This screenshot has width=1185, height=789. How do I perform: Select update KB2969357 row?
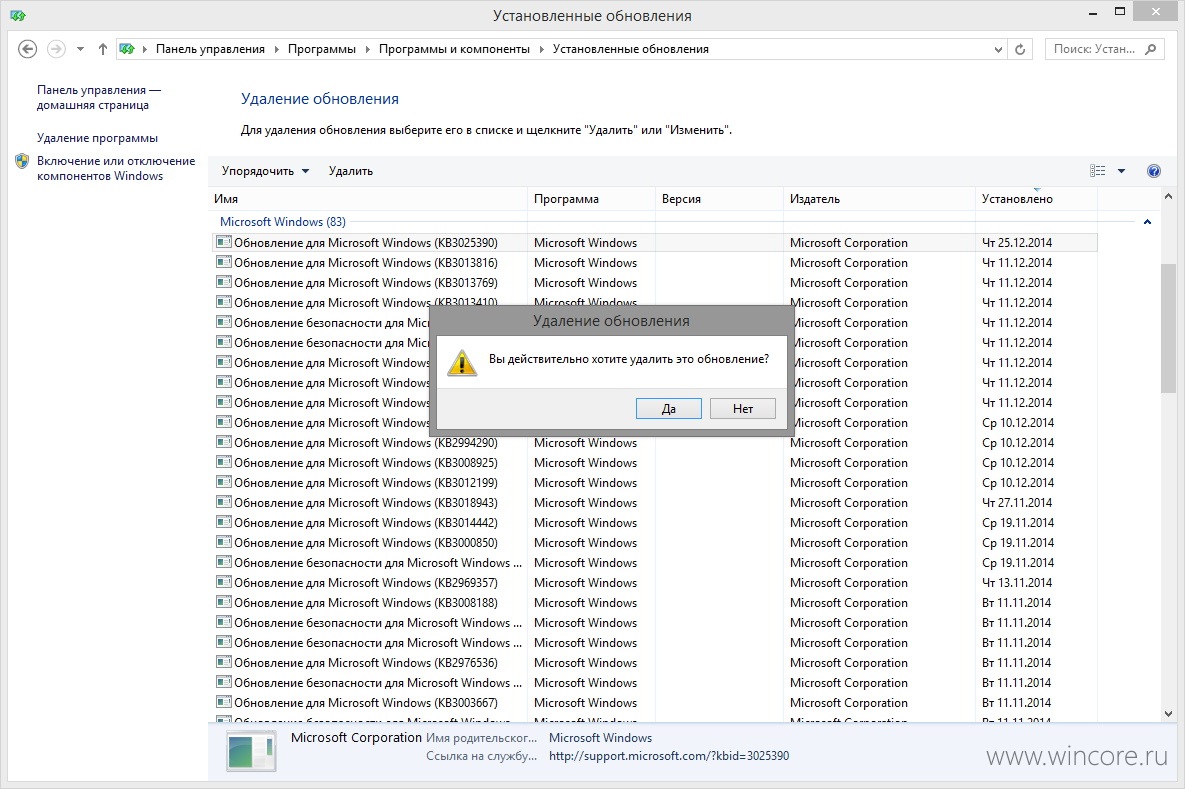click(x=654, y=583)
